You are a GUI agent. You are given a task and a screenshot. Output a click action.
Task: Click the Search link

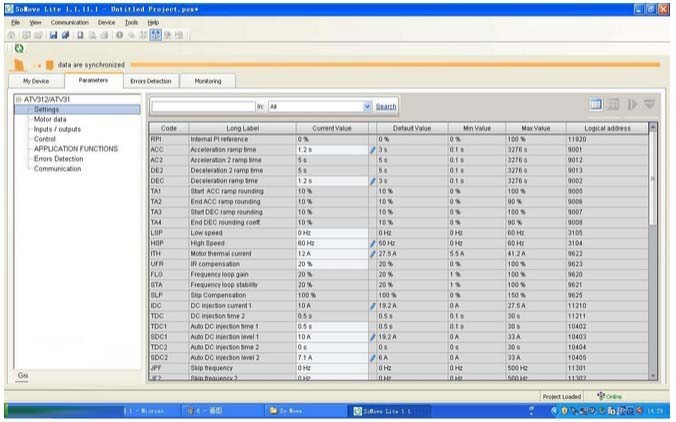pos(386,106)
